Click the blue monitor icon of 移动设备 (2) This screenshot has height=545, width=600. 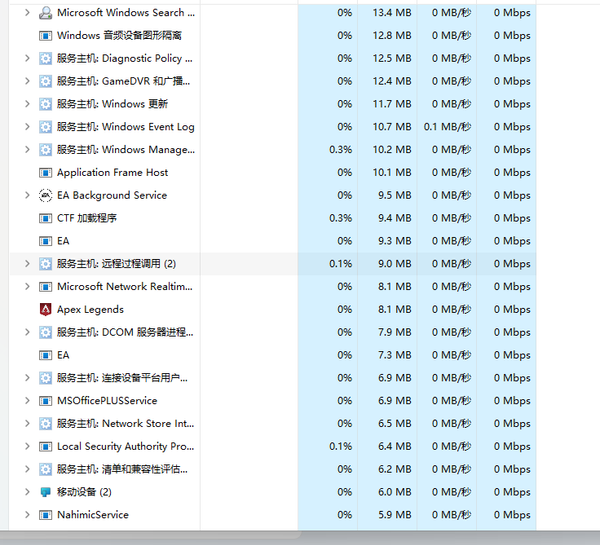[46, 492]
